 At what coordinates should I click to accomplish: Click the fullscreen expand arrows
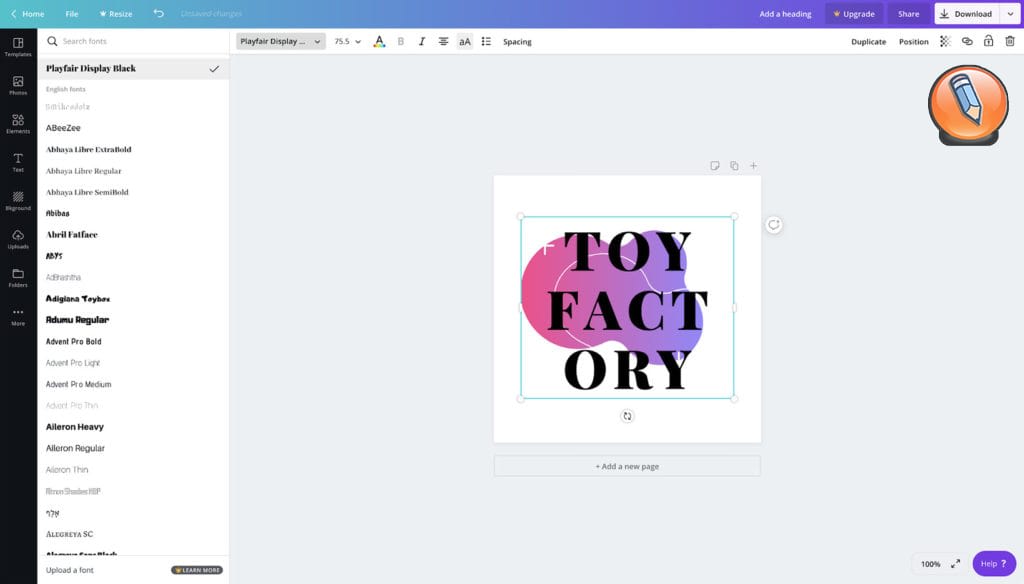click(x=955, y=563)
